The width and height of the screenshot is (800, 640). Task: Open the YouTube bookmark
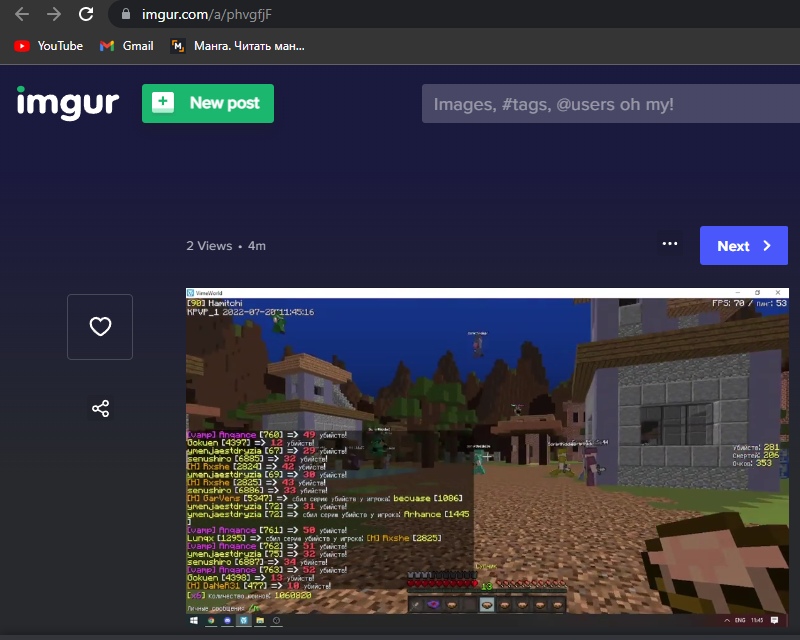pos(49,46)
